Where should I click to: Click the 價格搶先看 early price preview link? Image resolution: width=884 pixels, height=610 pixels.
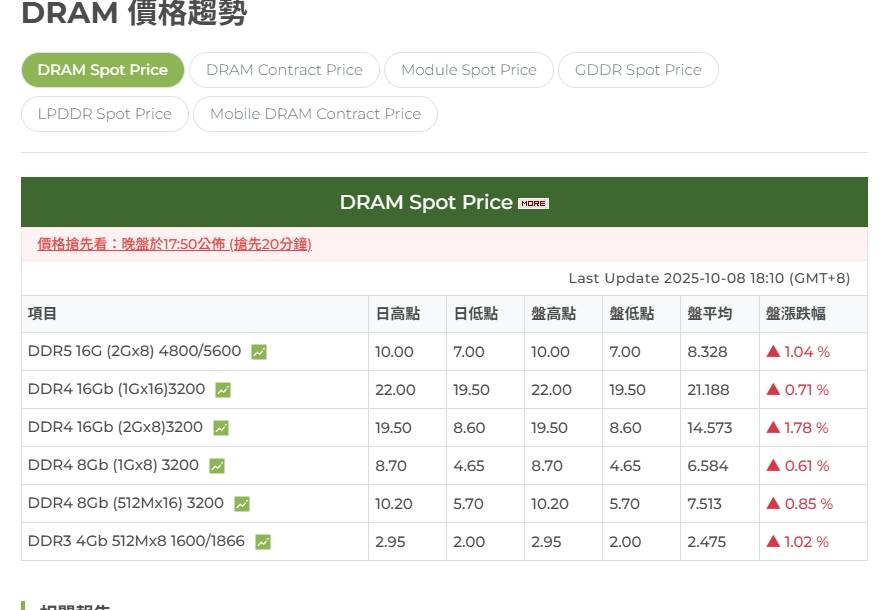click(x=174, y=244)
